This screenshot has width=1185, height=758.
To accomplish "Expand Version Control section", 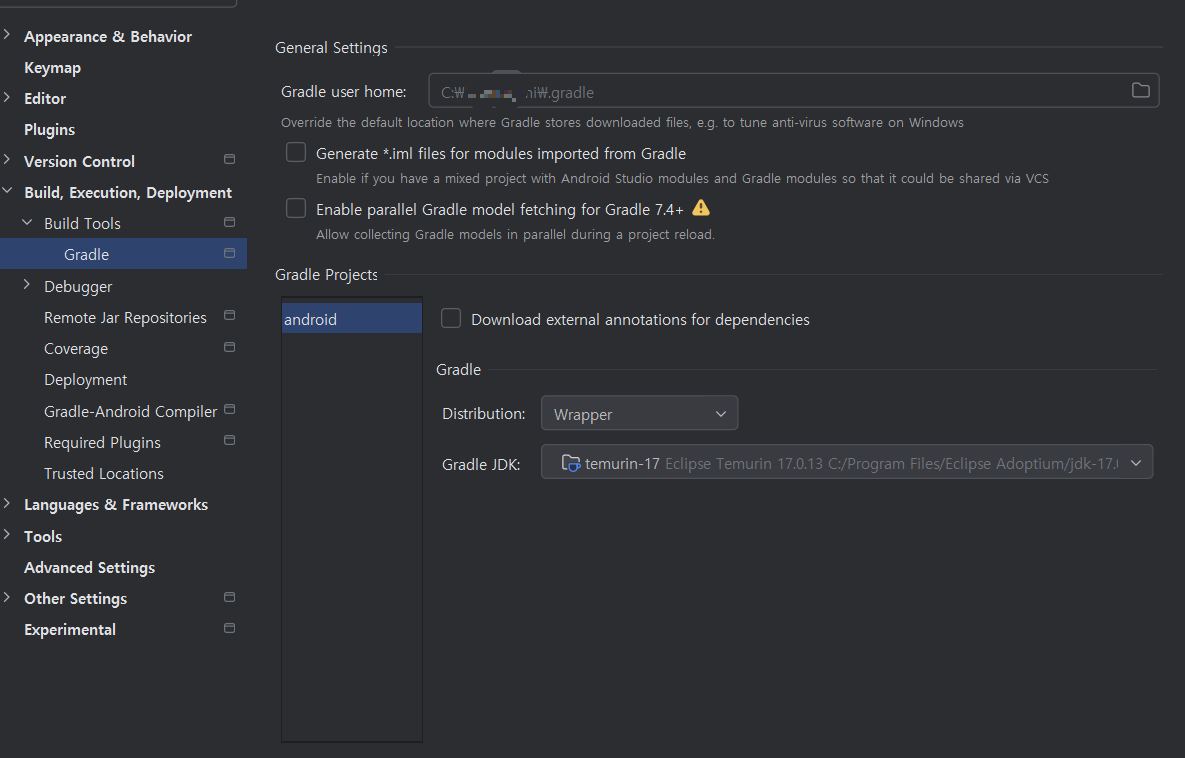I will coord(7,159).
